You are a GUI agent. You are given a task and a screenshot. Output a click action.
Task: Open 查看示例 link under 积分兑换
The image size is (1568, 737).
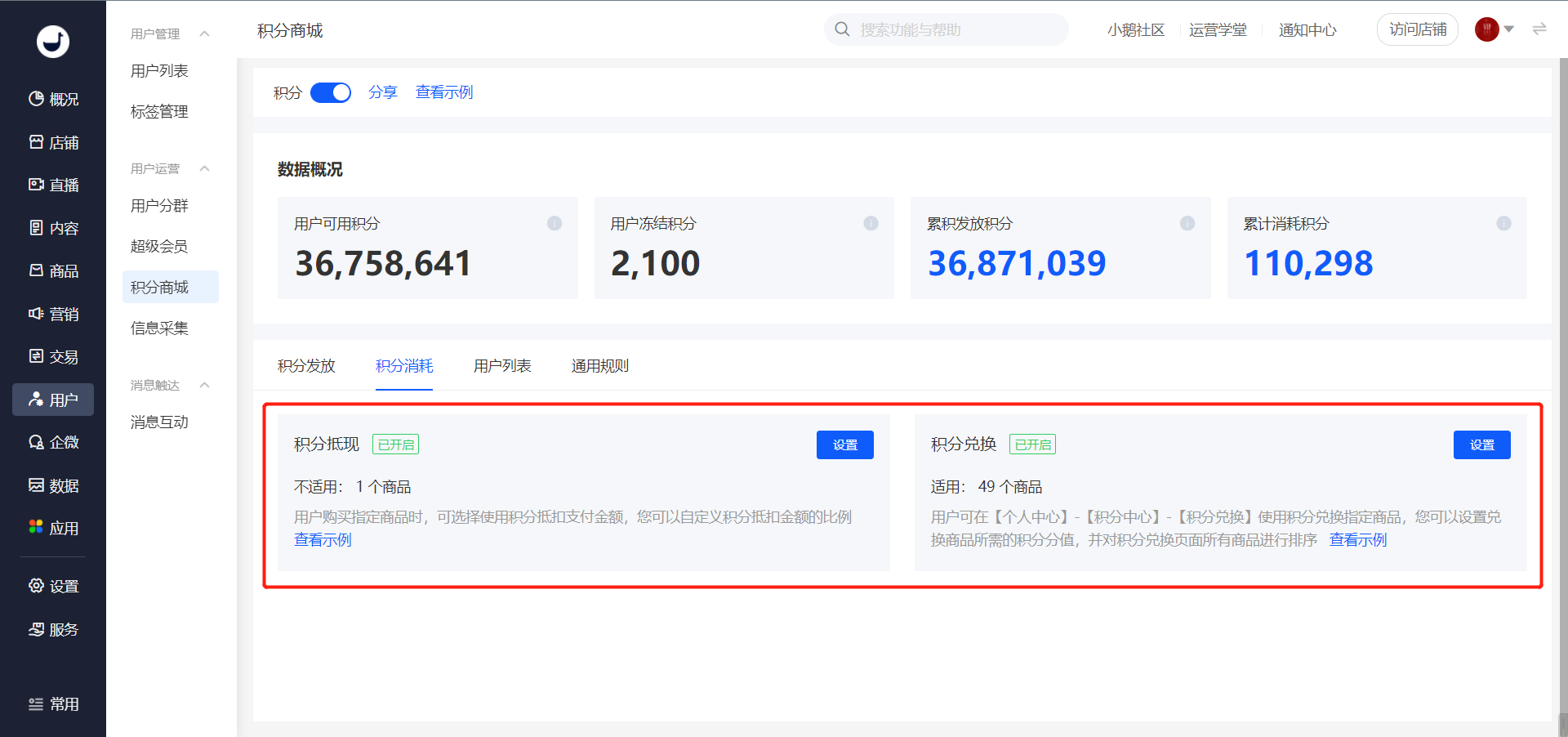click(x=1358, y=540)
